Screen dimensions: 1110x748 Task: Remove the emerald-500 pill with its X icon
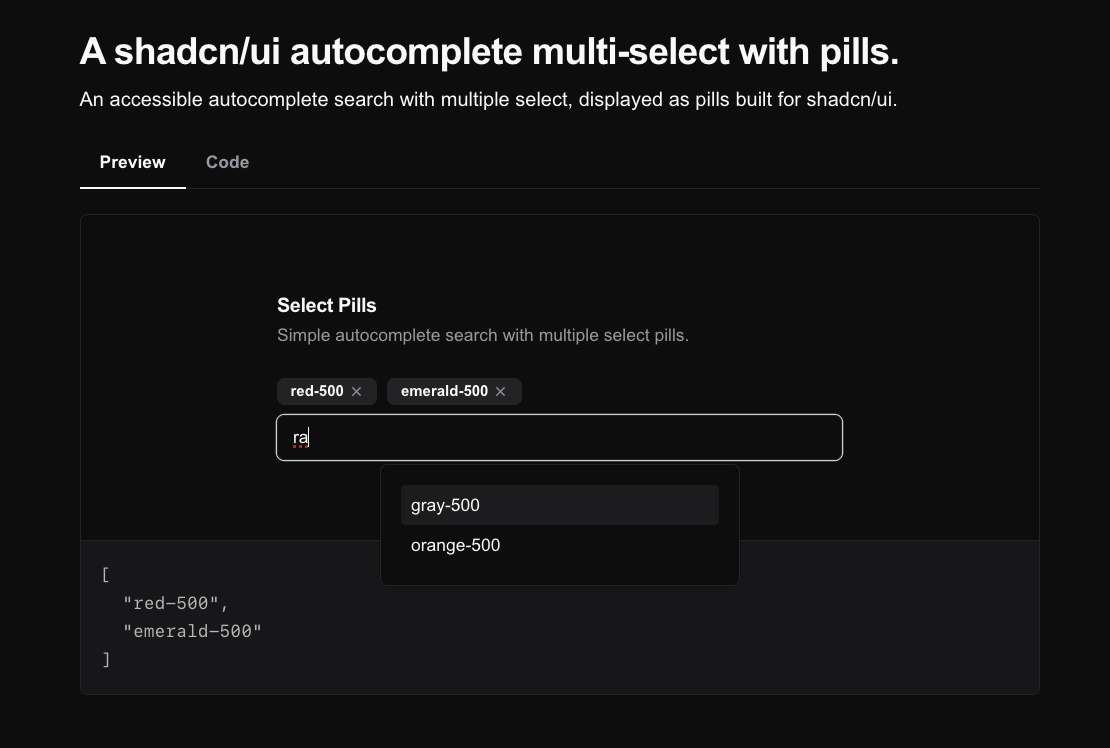501,391
